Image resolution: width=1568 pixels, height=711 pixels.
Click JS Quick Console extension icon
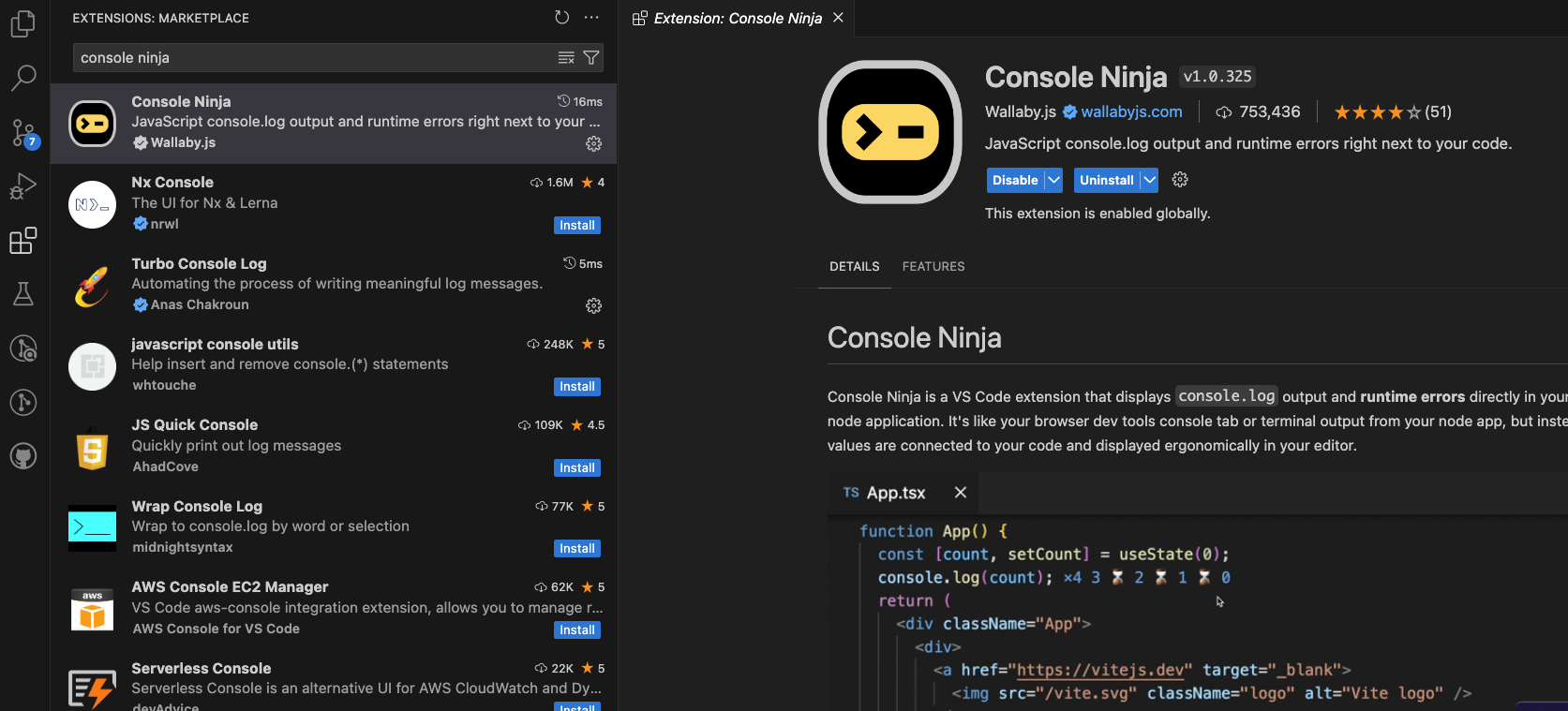[93, 448]
